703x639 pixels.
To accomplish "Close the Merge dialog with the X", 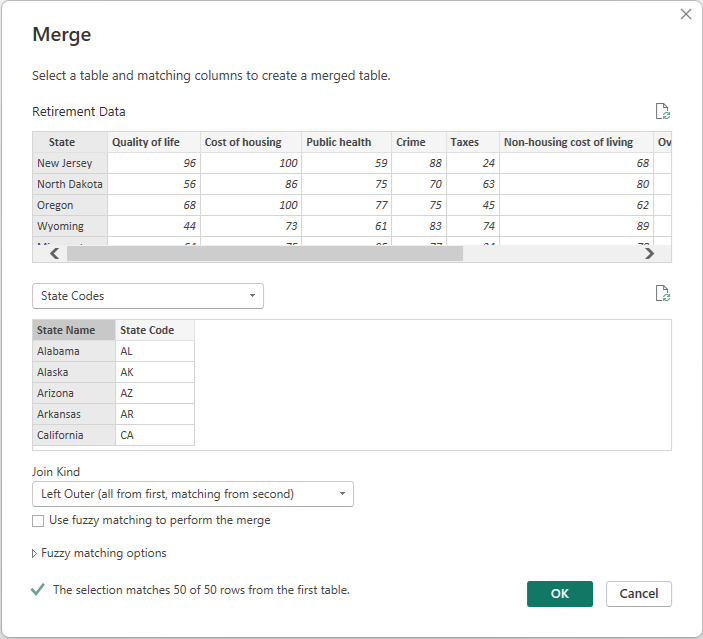I will pyautogui.click(x=686, y=14).
